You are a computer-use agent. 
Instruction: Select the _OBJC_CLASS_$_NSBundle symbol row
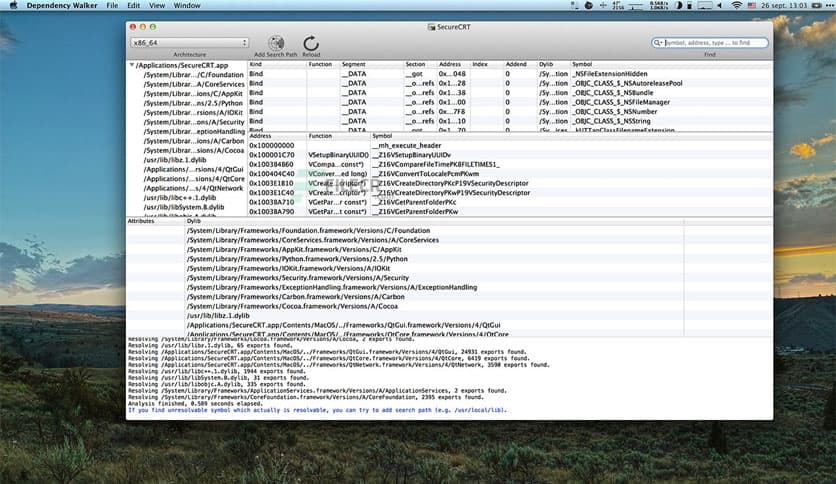click(510, 93)
